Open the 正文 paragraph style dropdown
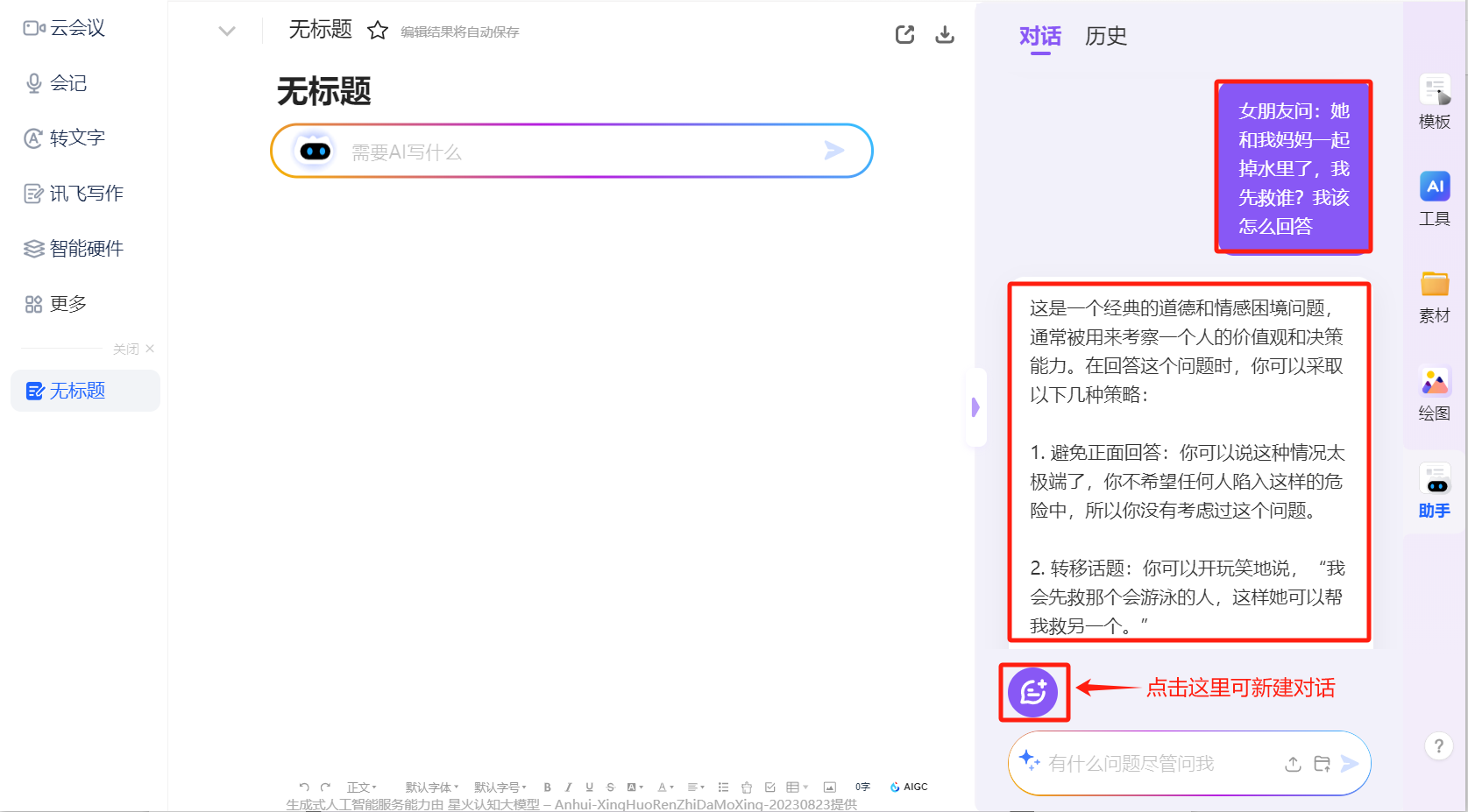Viewport: 1468px width, 812px height. (x=361, y=787)
